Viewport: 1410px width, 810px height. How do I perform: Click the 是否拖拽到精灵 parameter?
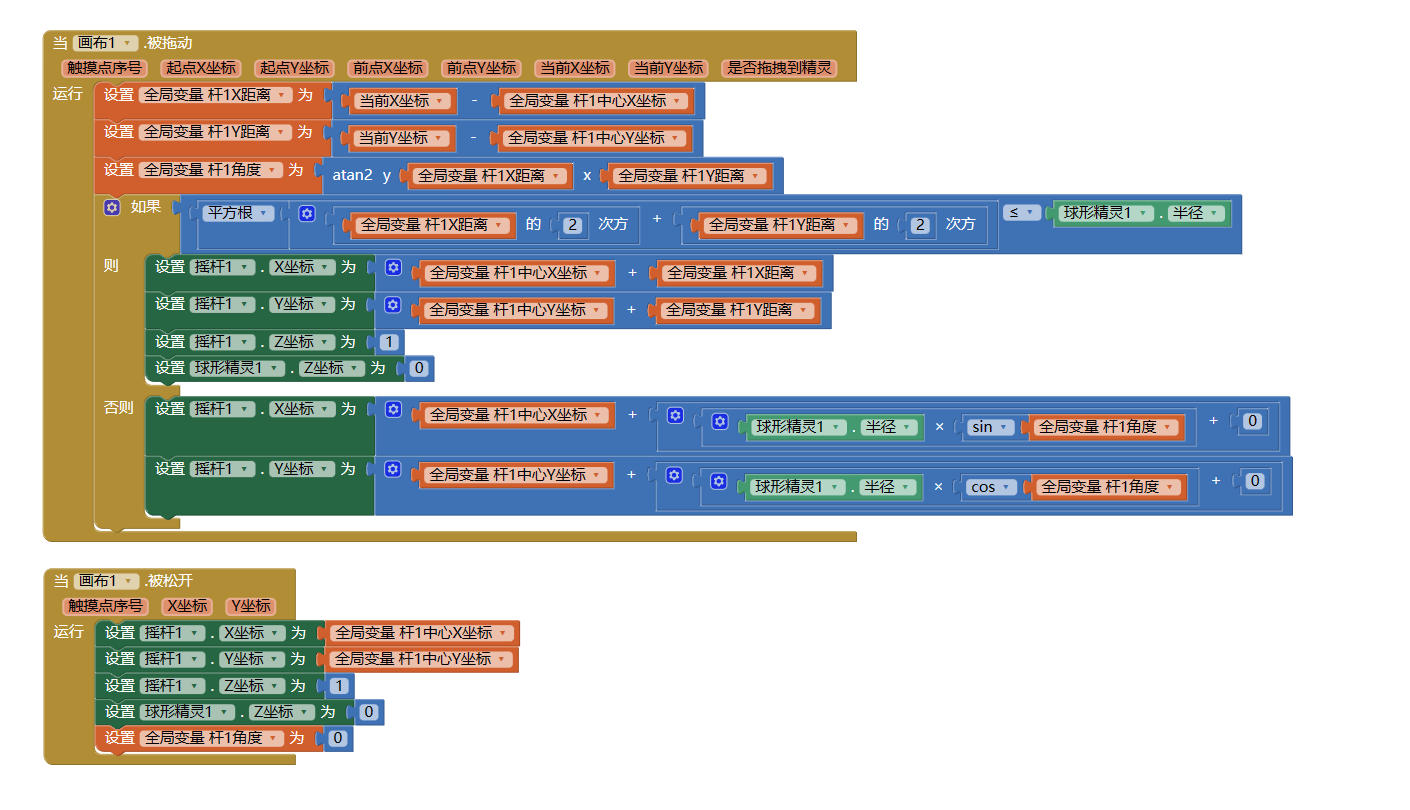pyautogui.click(x=779, y=68)
